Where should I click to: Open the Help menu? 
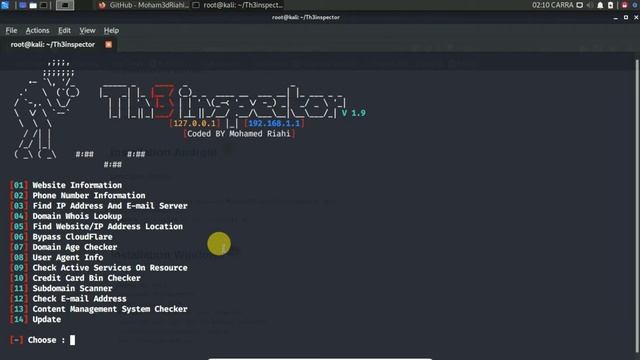(111, 30)
